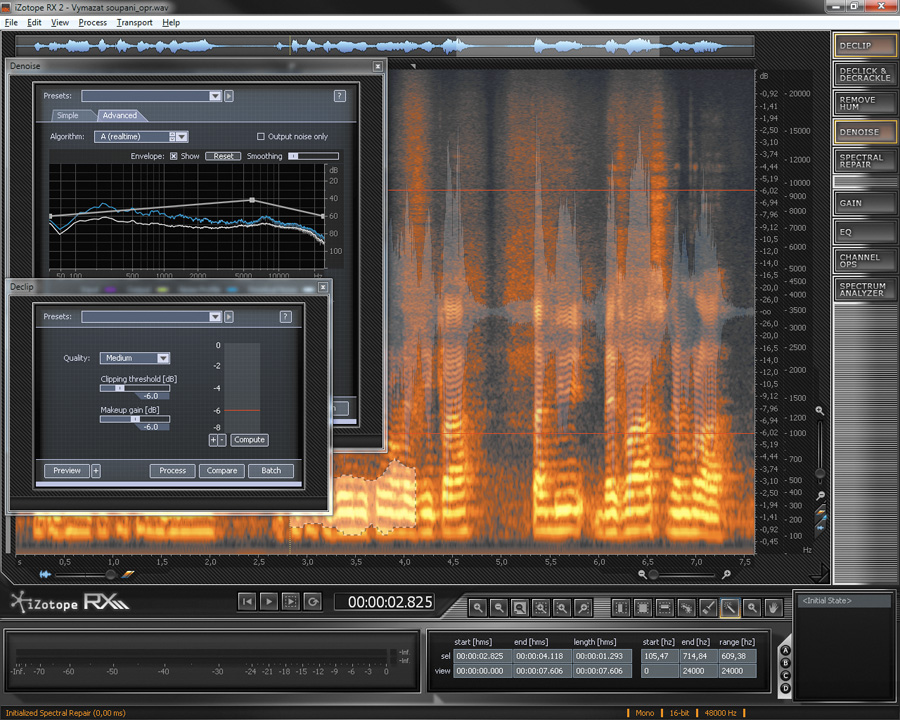Click the Batch button in Declip
The height and width of the screenshot is (720, 900).
click(x=271, y=471)
